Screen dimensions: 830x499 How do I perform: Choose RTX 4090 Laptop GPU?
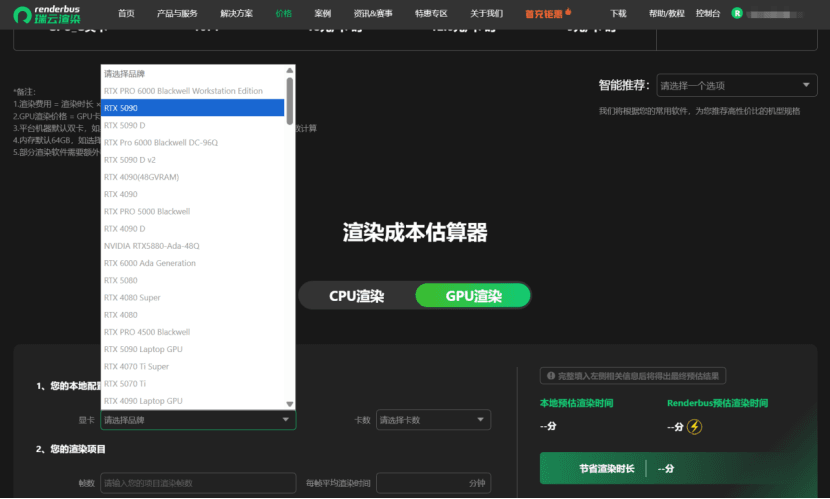(x=193, y=401)
